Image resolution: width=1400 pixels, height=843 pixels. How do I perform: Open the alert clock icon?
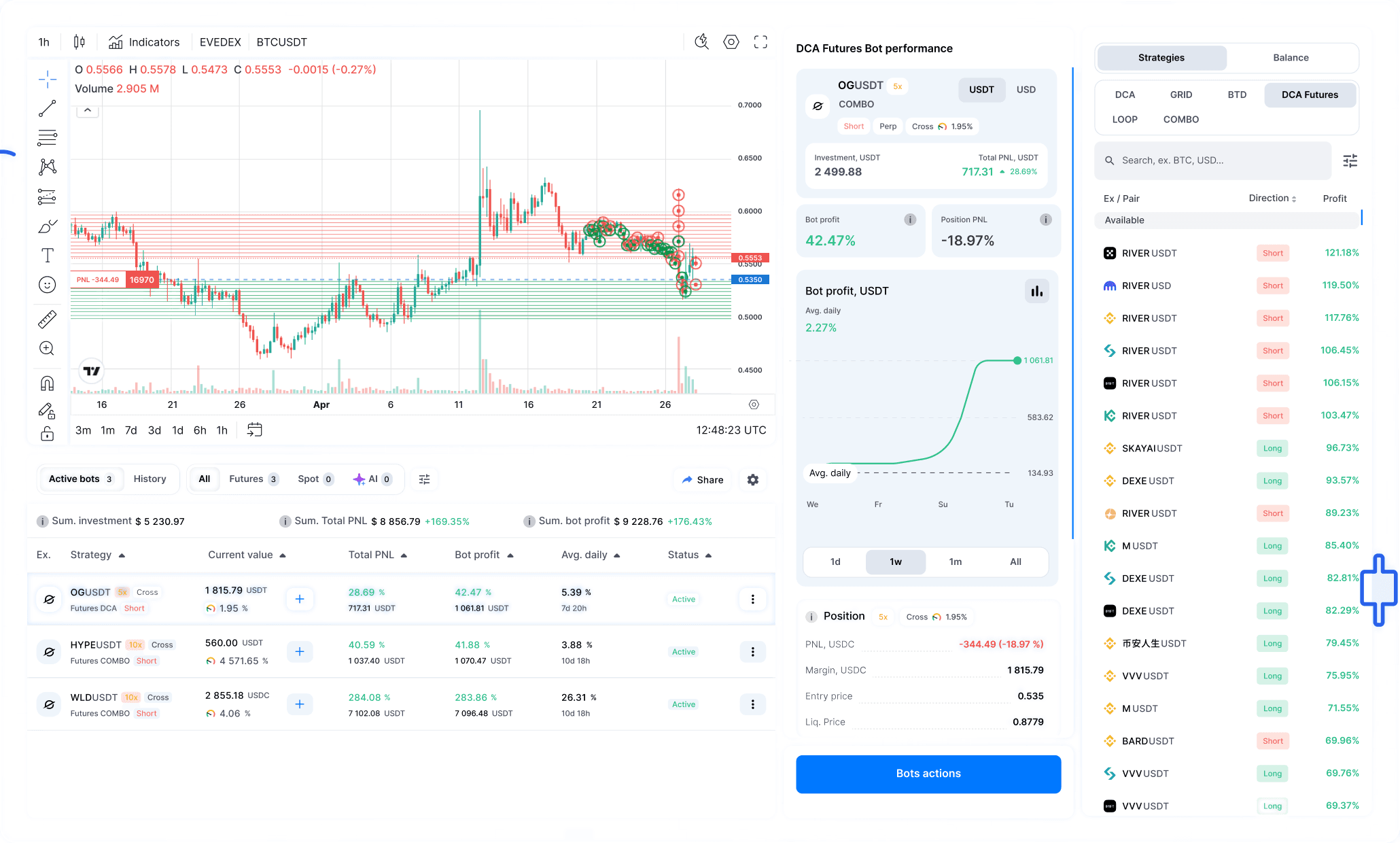coord(702,42)
